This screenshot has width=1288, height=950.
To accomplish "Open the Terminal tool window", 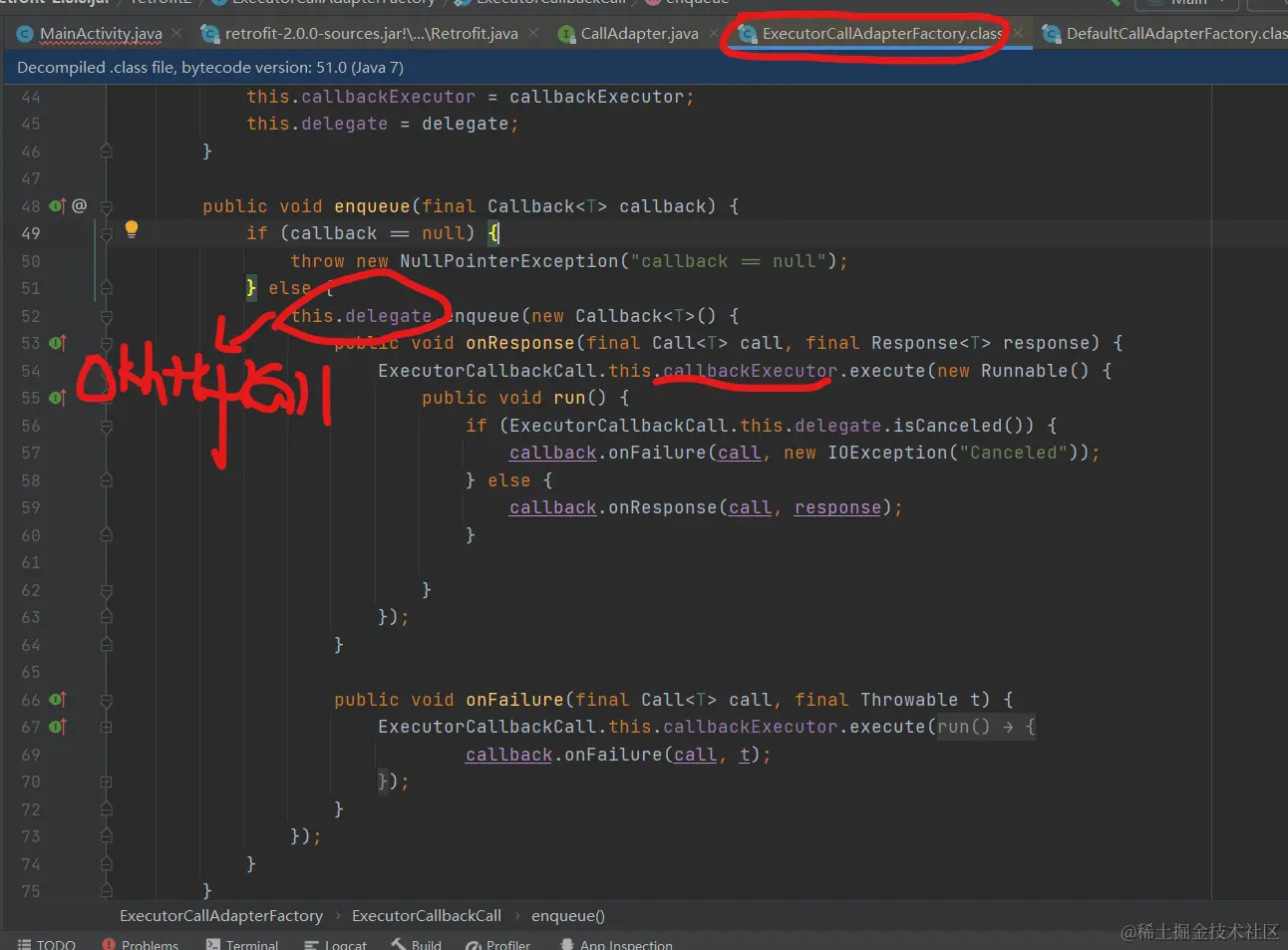I will coord(242,944).
